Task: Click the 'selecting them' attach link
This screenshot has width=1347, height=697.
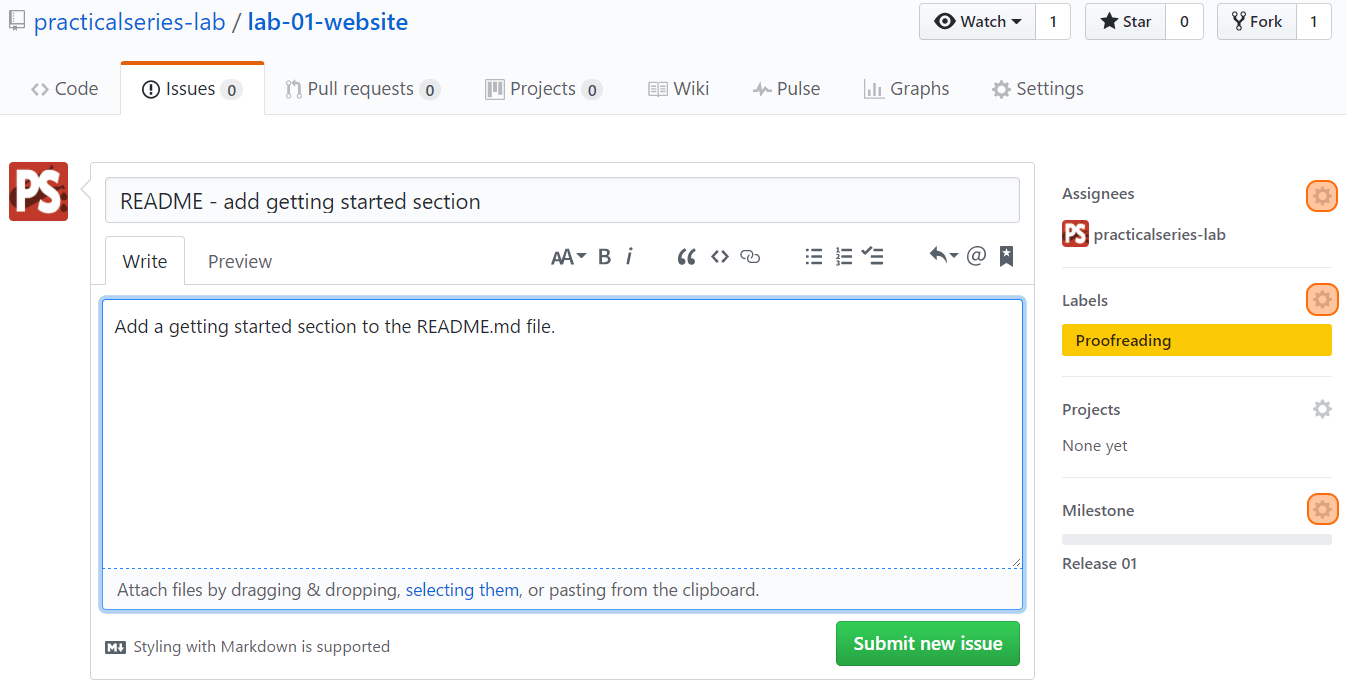Action: click(x=462, y=590)
